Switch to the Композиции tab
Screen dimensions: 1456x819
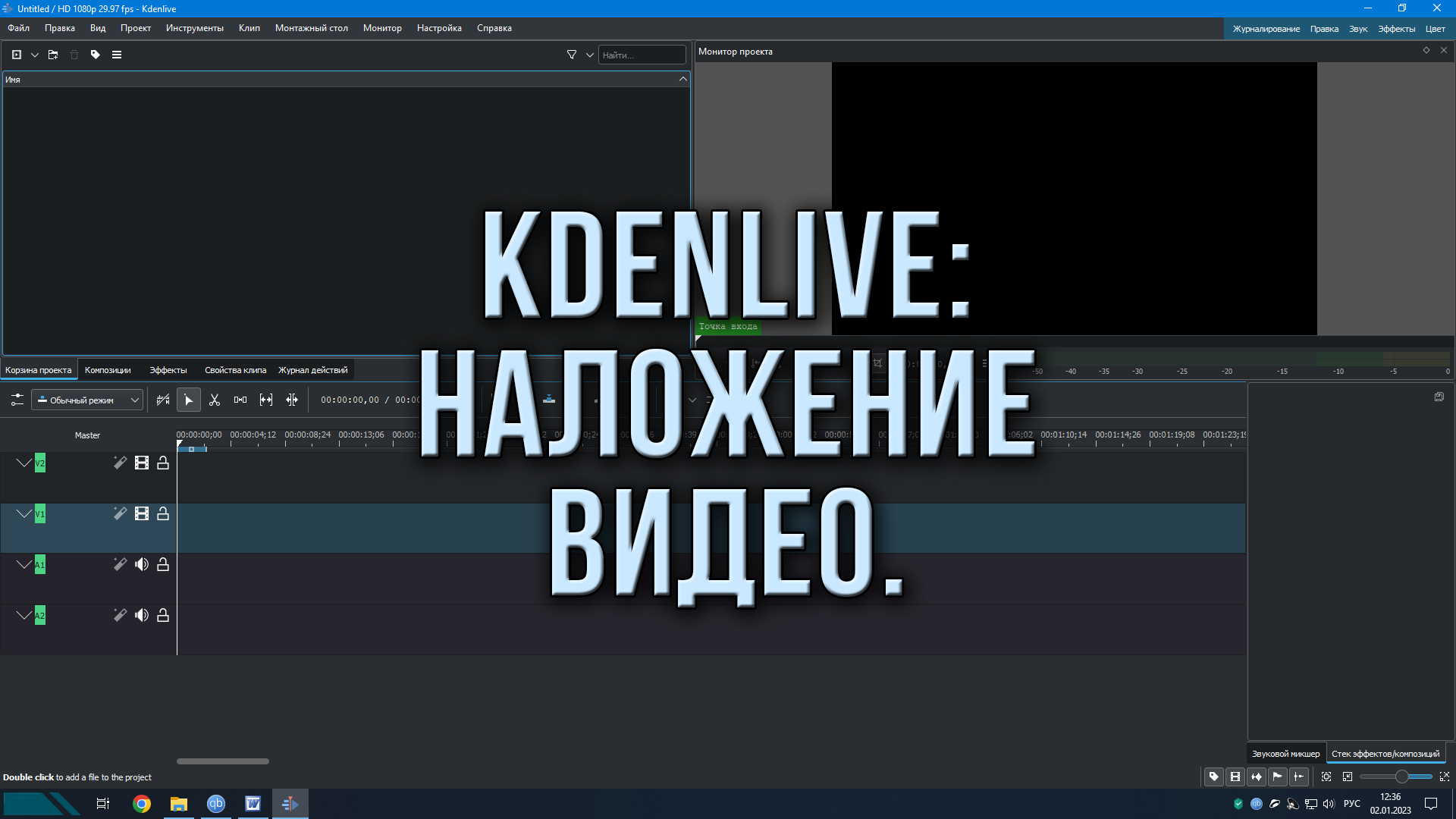click(108, 370)
